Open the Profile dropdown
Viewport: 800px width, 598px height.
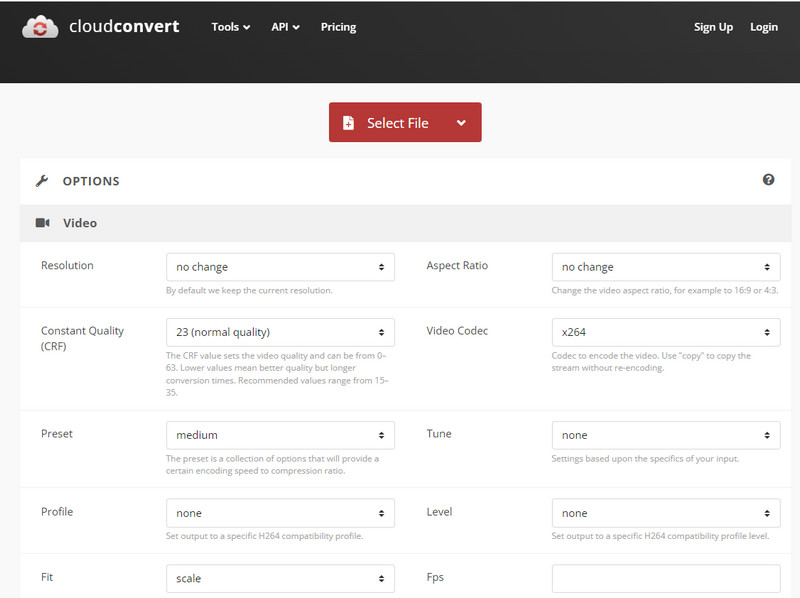(x=280, y=513)
